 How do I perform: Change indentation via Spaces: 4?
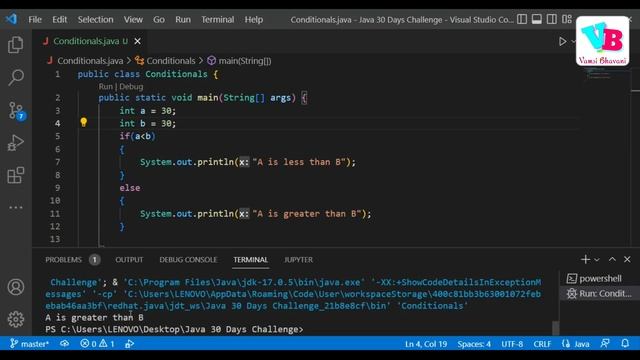coord(474,344)
